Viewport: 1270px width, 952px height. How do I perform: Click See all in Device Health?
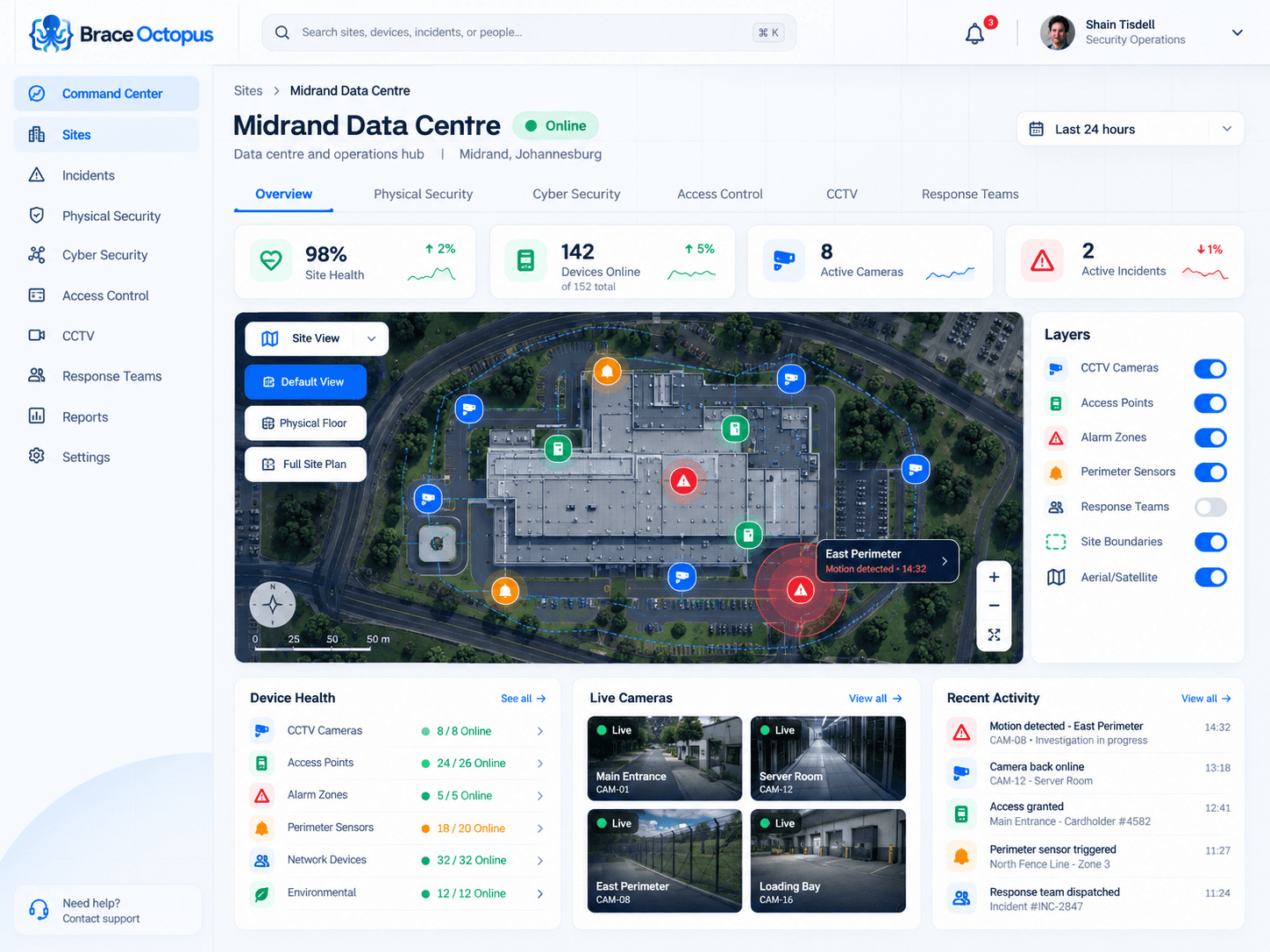(523, 699)
